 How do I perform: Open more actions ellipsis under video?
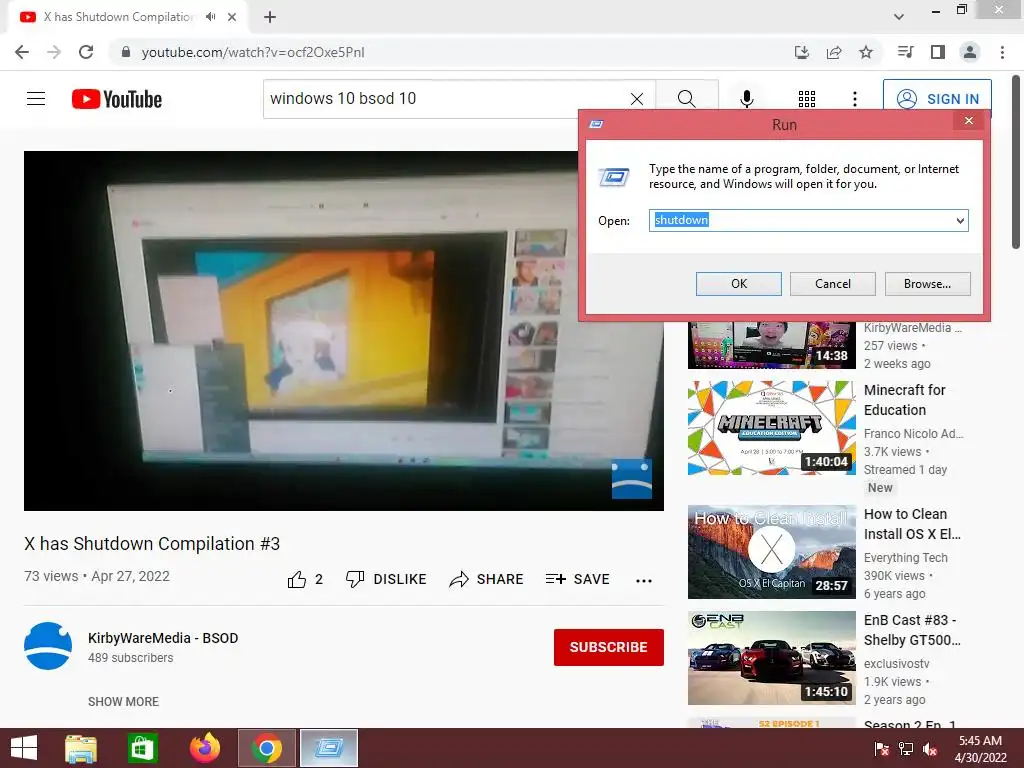click(x=644, y=581)
